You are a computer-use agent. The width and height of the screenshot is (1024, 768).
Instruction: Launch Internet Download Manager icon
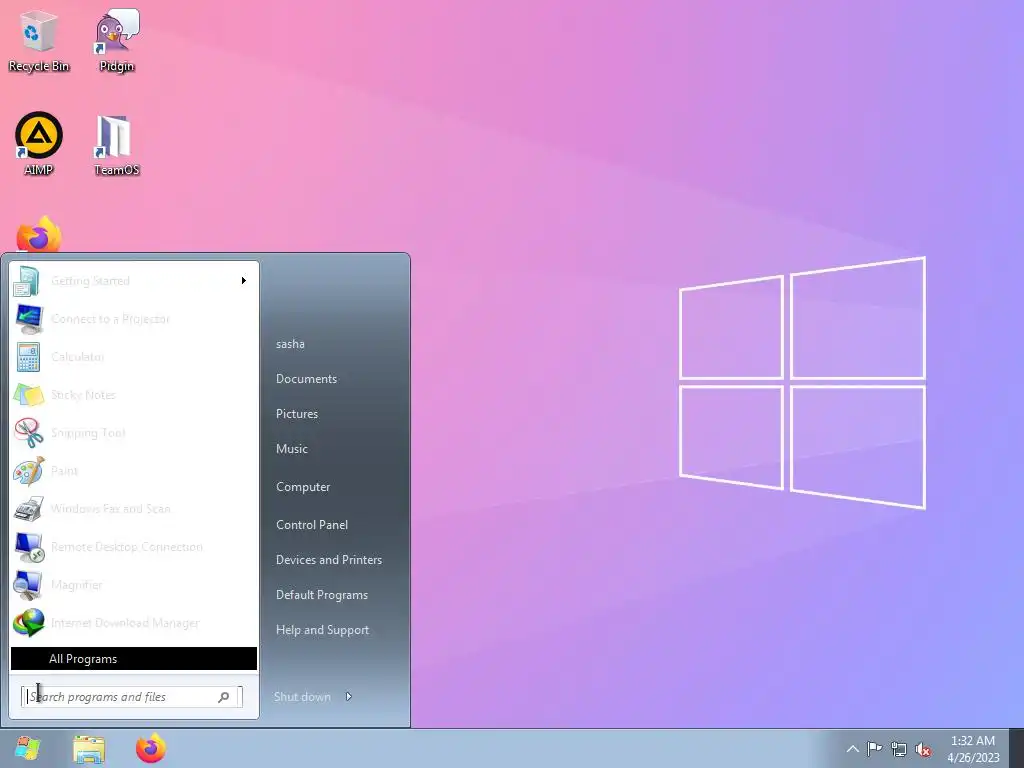click(x=28, y=622)
